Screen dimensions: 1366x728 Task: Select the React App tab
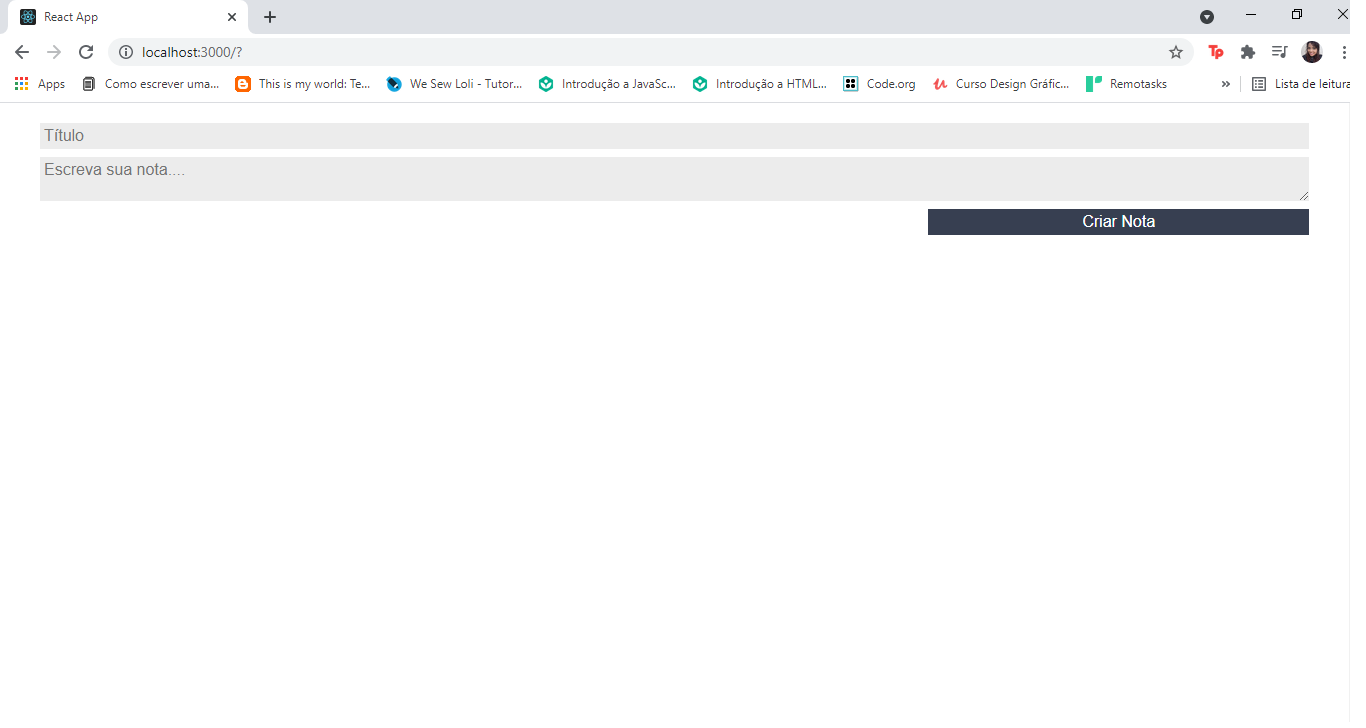[128, 17]
